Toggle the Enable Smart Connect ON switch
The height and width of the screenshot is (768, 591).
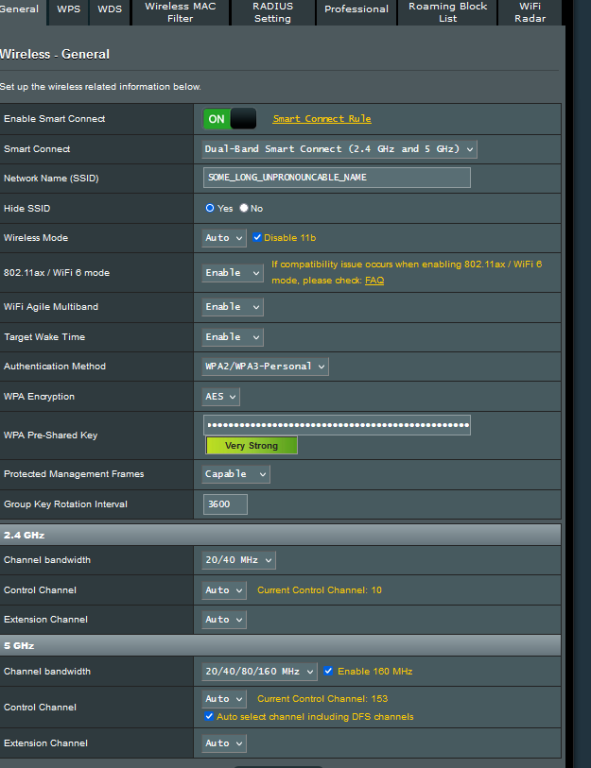230,119
